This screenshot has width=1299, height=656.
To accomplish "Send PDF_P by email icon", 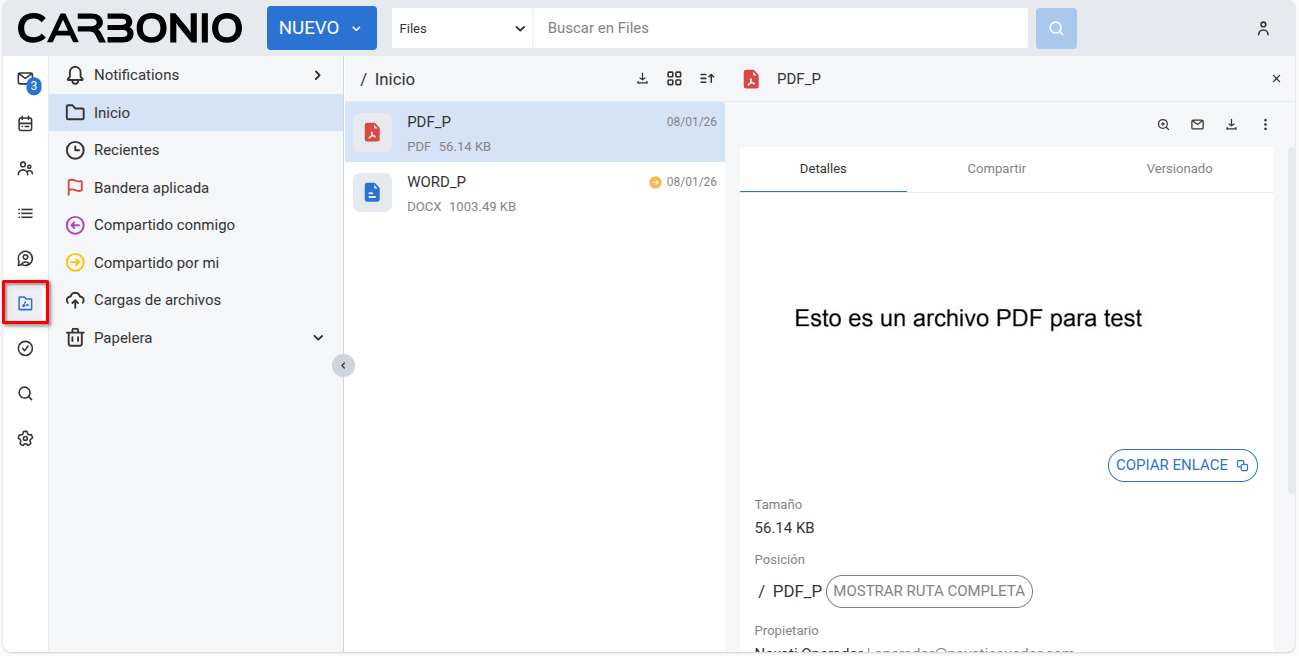I will (1197, 125).
